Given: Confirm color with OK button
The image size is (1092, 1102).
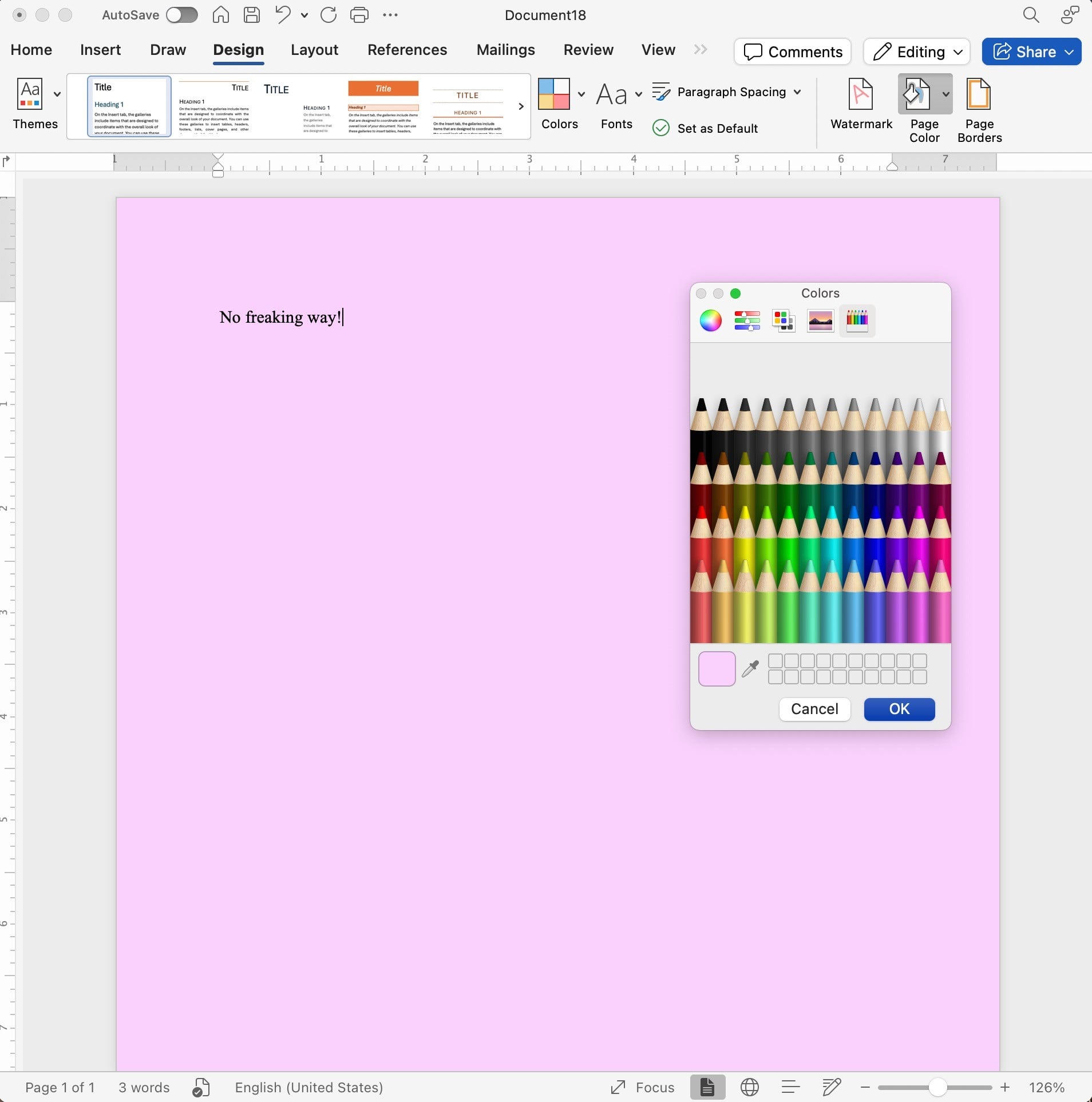Looking at the screenshot, I should 899,709.
